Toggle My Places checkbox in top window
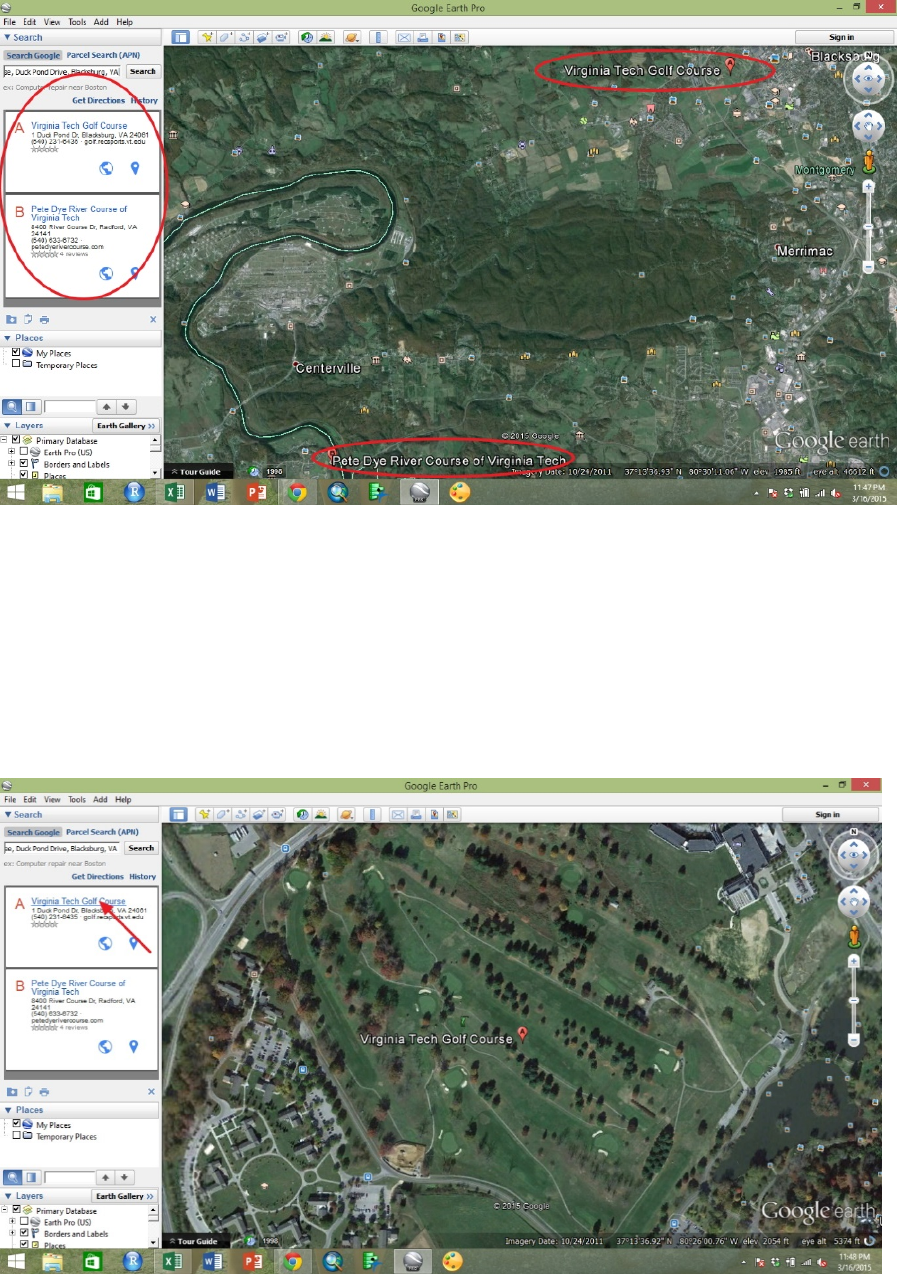The width and height of the screenshot is (897, 1274). (x=16, y=353)
